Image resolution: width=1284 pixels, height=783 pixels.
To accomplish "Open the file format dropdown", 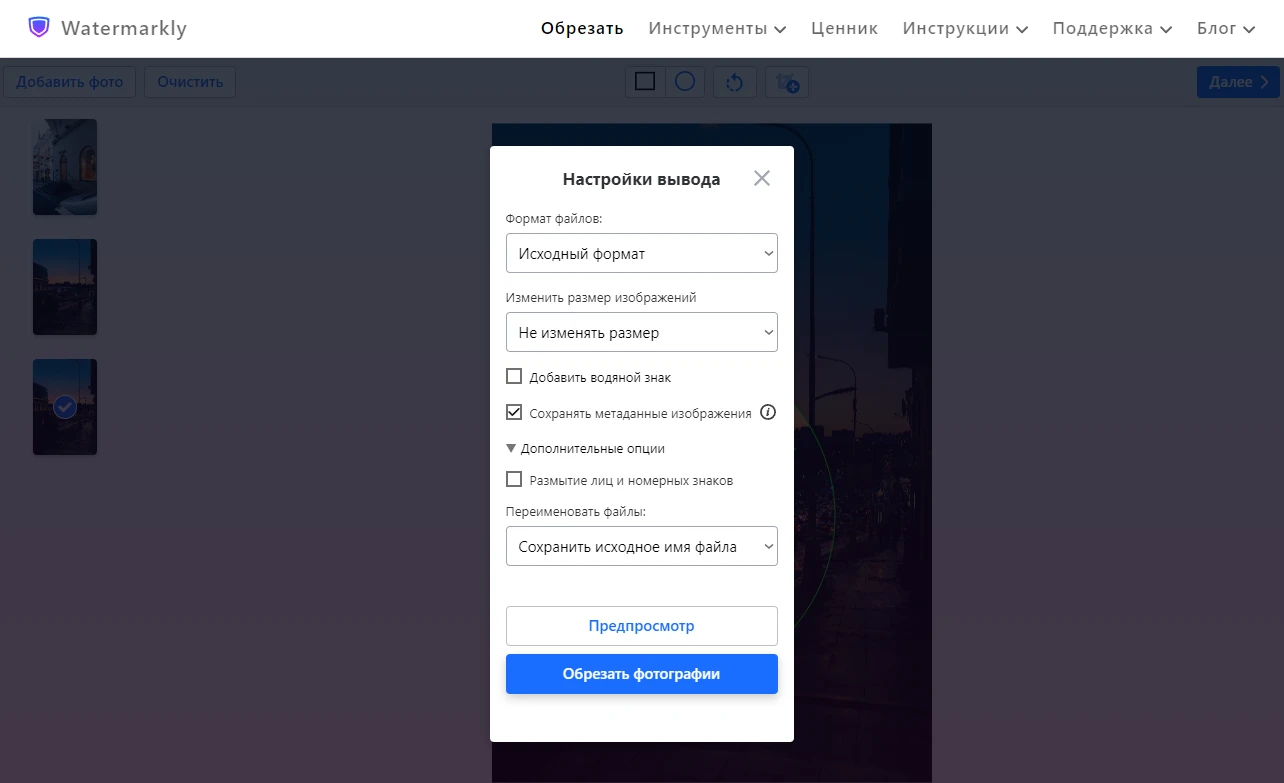I will pos(642,253).
